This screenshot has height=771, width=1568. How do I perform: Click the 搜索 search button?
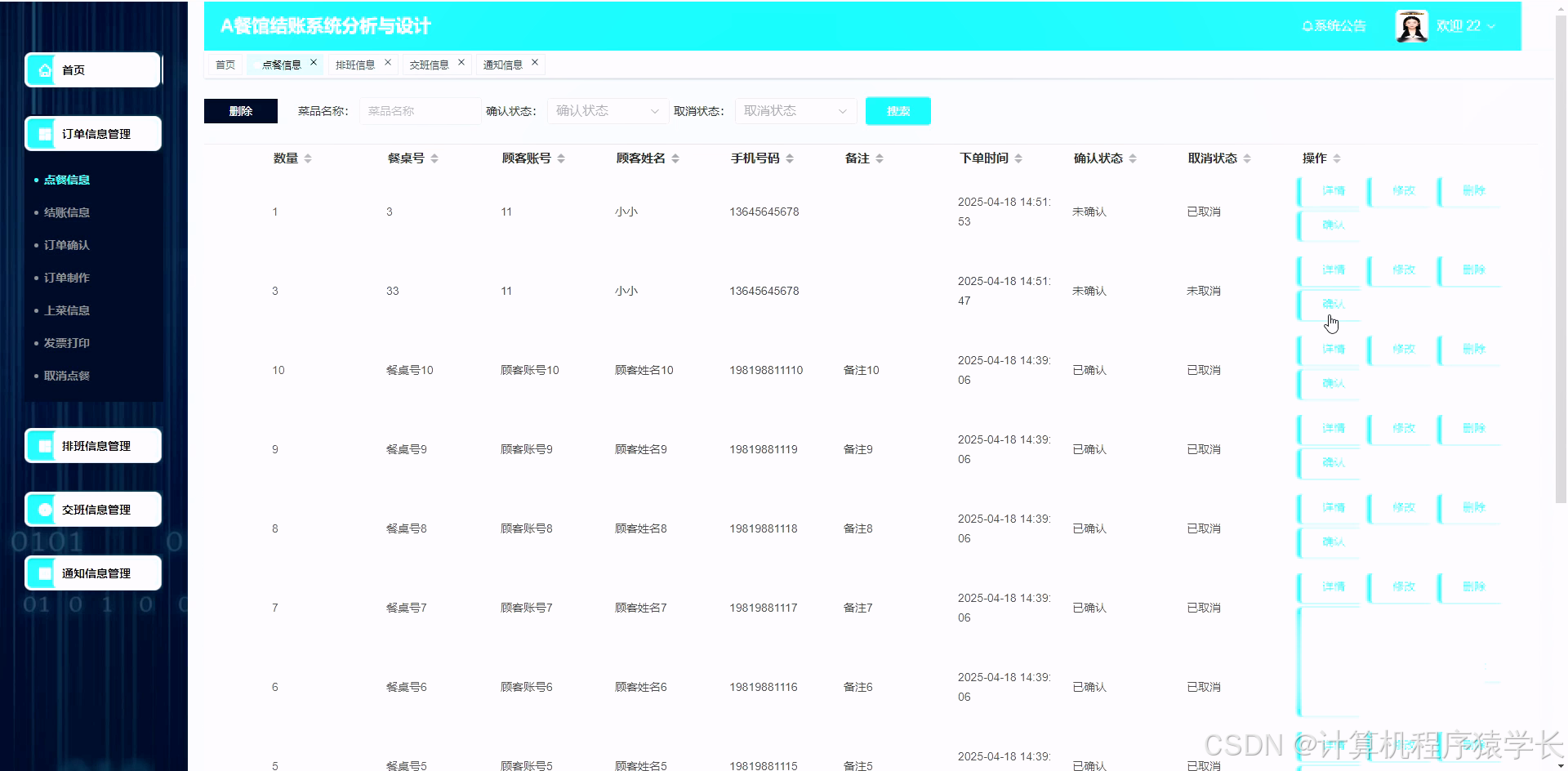[x=898, y=110]
